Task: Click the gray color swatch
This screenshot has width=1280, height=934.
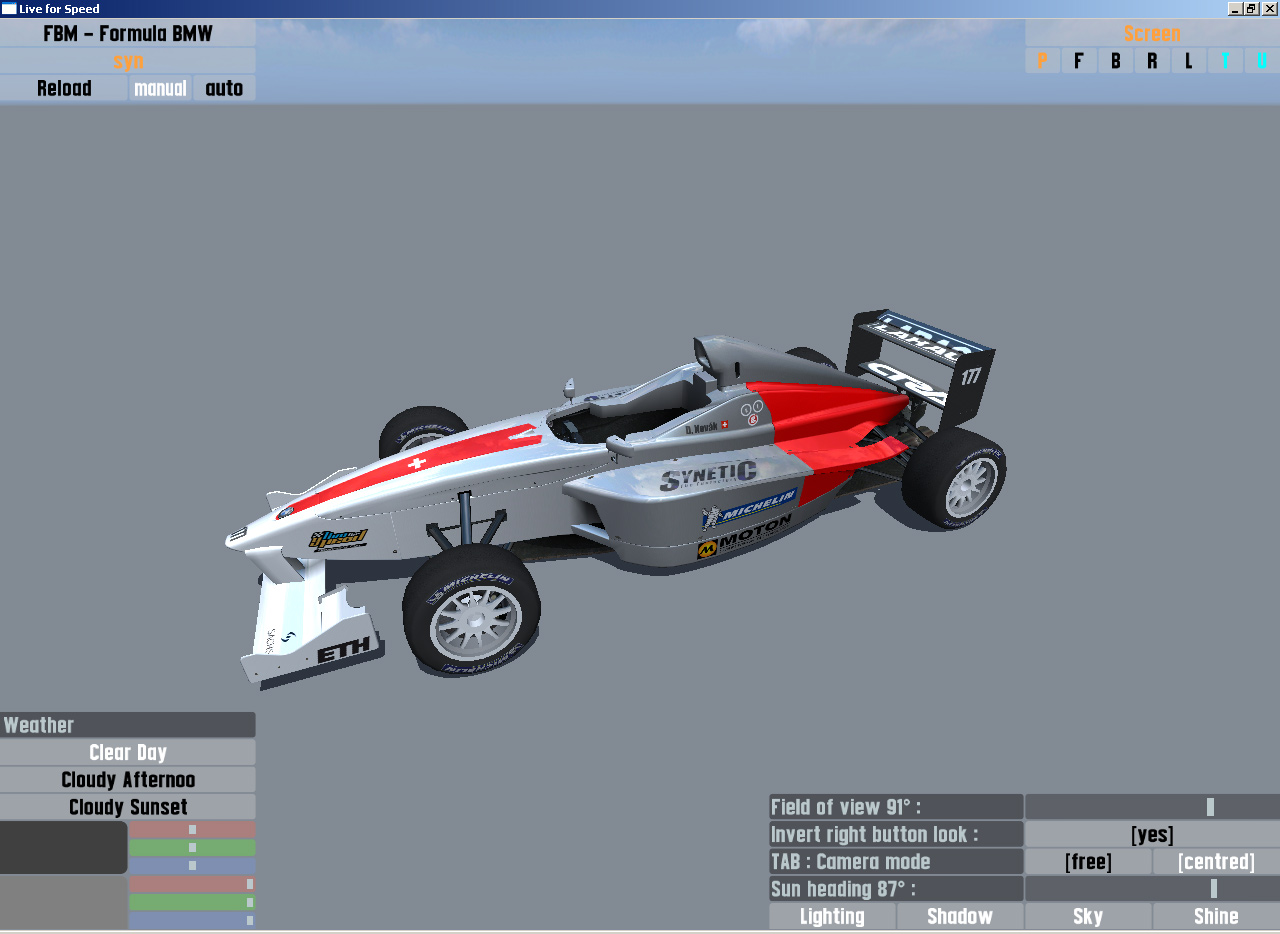Action: click(63, 902)
